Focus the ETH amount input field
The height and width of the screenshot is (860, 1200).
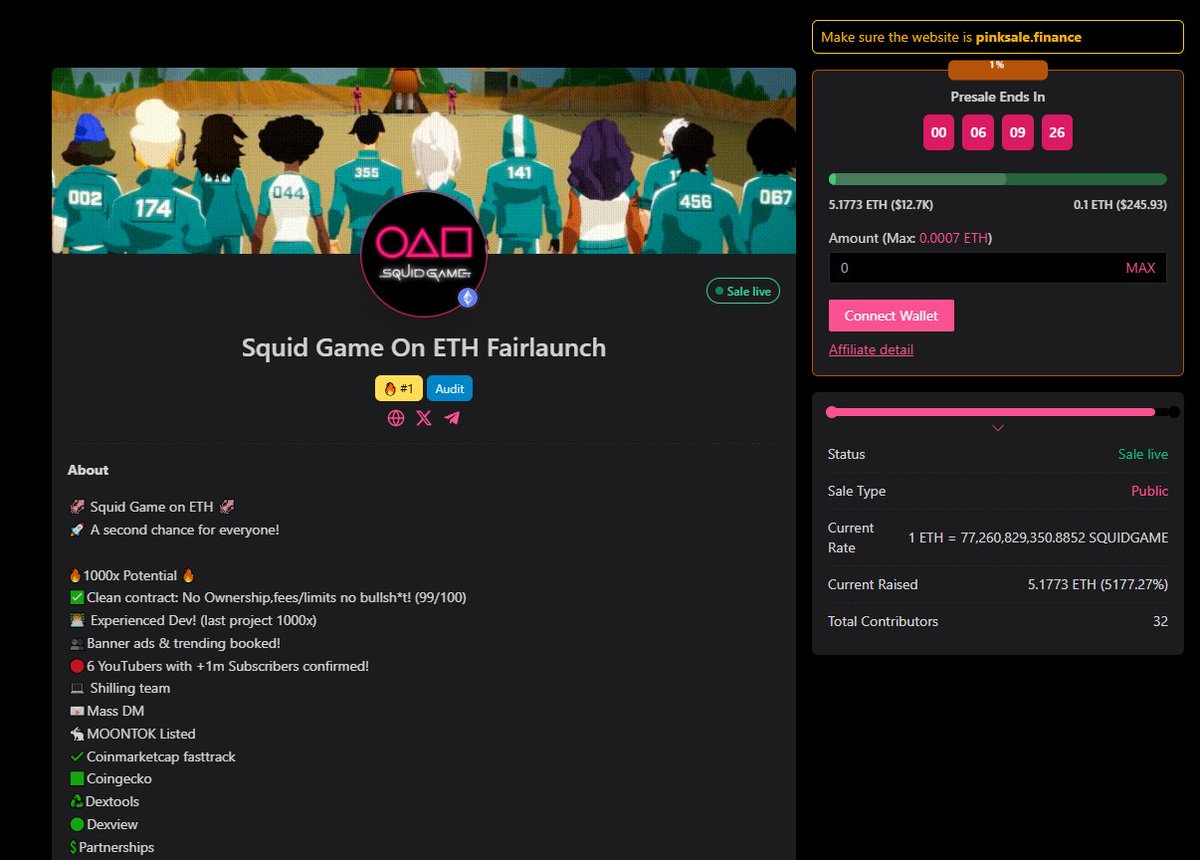(x=997, y=268)
